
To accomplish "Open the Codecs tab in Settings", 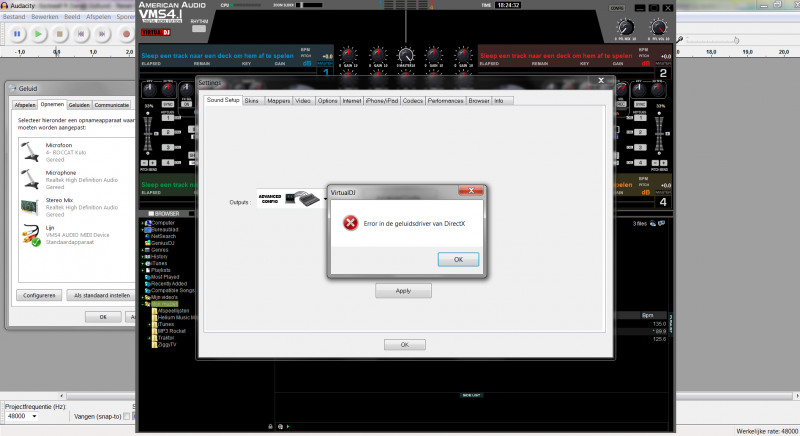I will tap(413, 101).
